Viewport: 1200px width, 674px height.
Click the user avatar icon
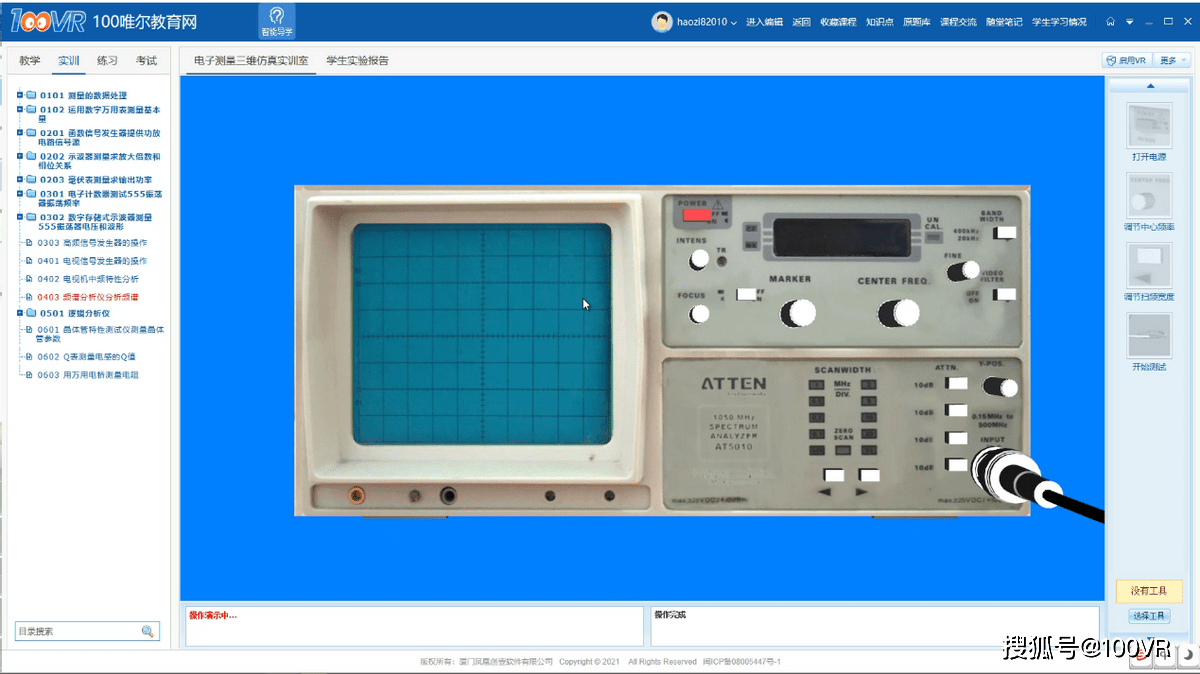point(661,22)
